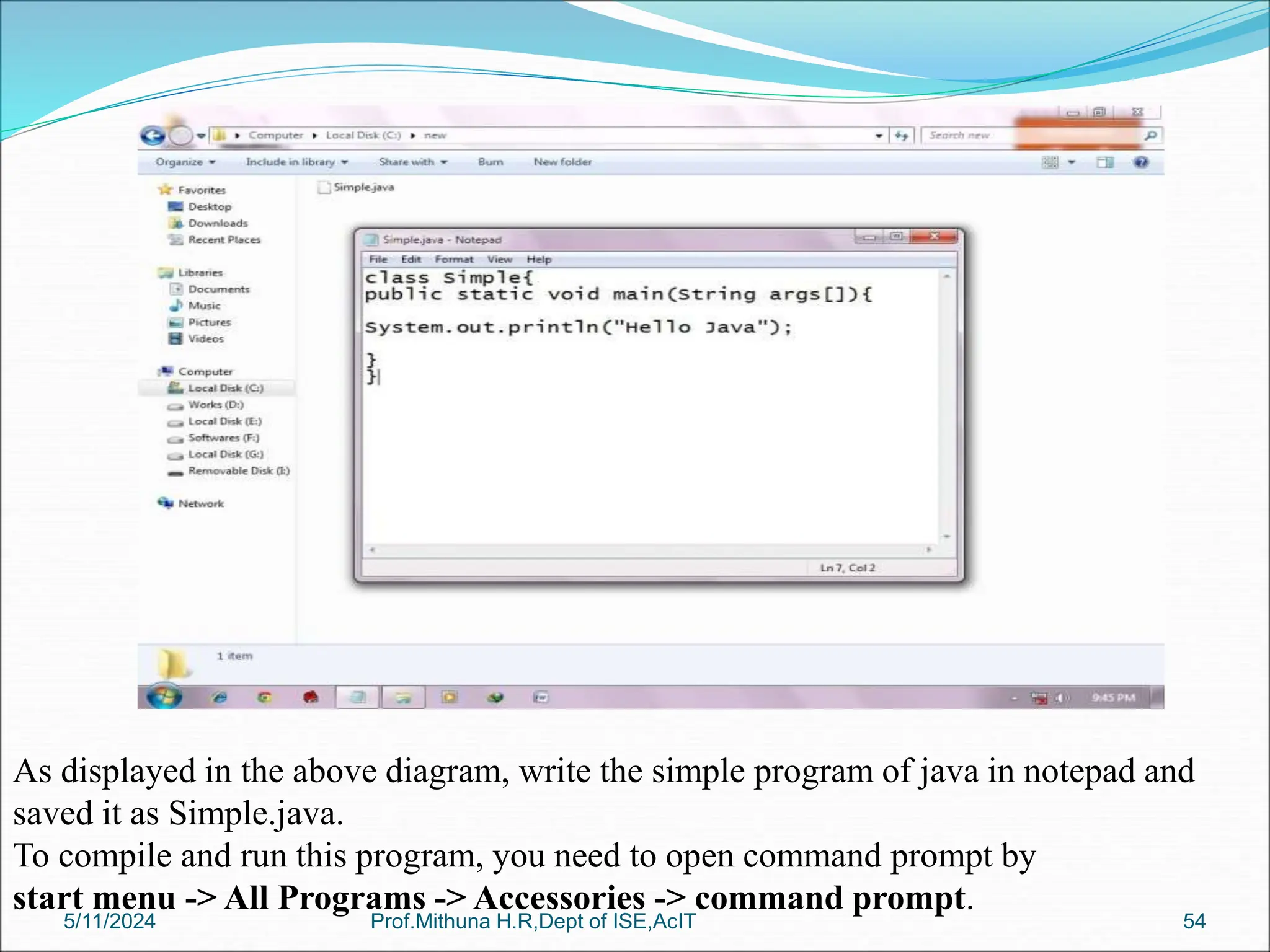1270x952 pixels.
Task: Click the Notepad horizontal scrollbar right arrow
Action: pos(929,549)
